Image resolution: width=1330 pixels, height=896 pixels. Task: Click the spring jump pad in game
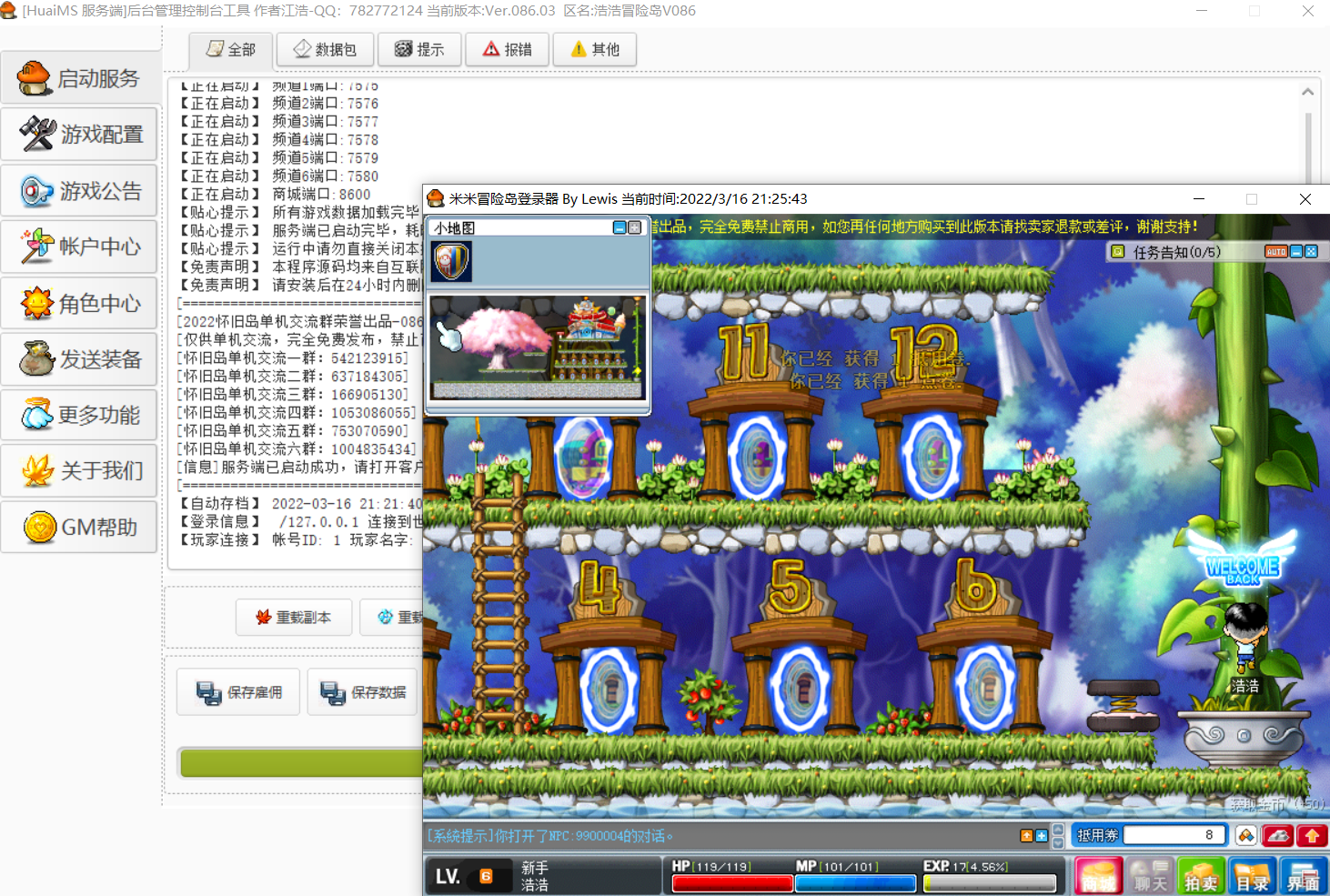1123,705
